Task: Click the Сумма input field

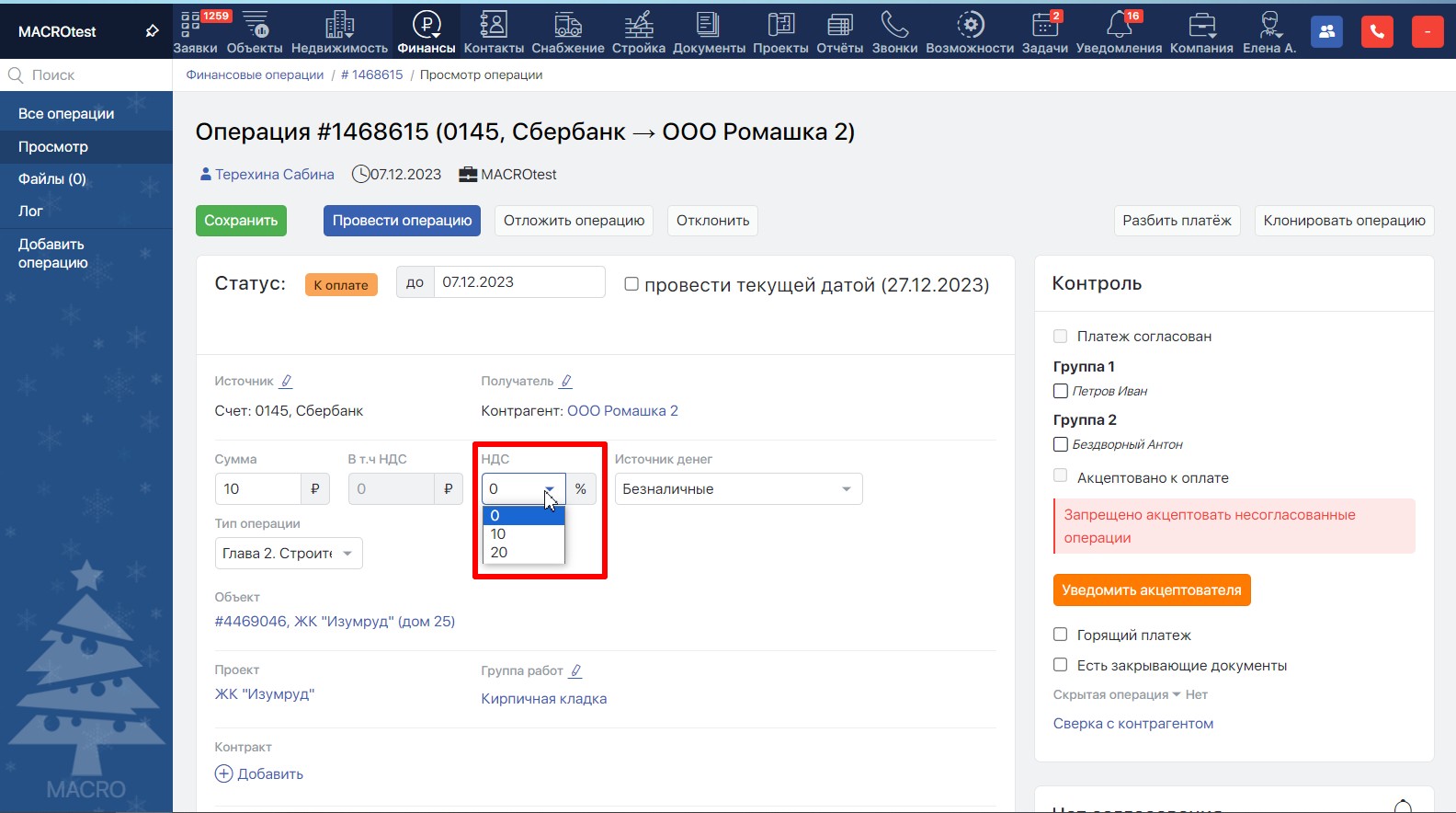Action: coord(257,489)
